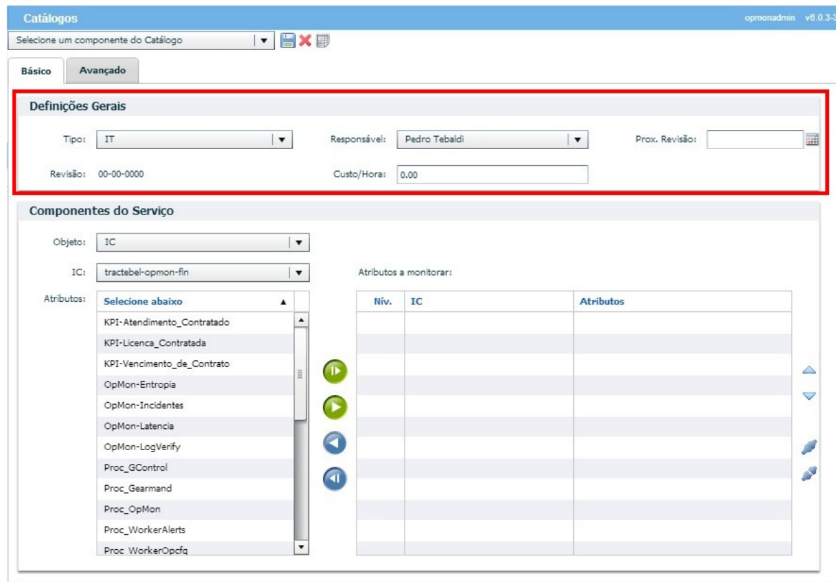Click the save (floppy disk) icon

pos(288,41)
